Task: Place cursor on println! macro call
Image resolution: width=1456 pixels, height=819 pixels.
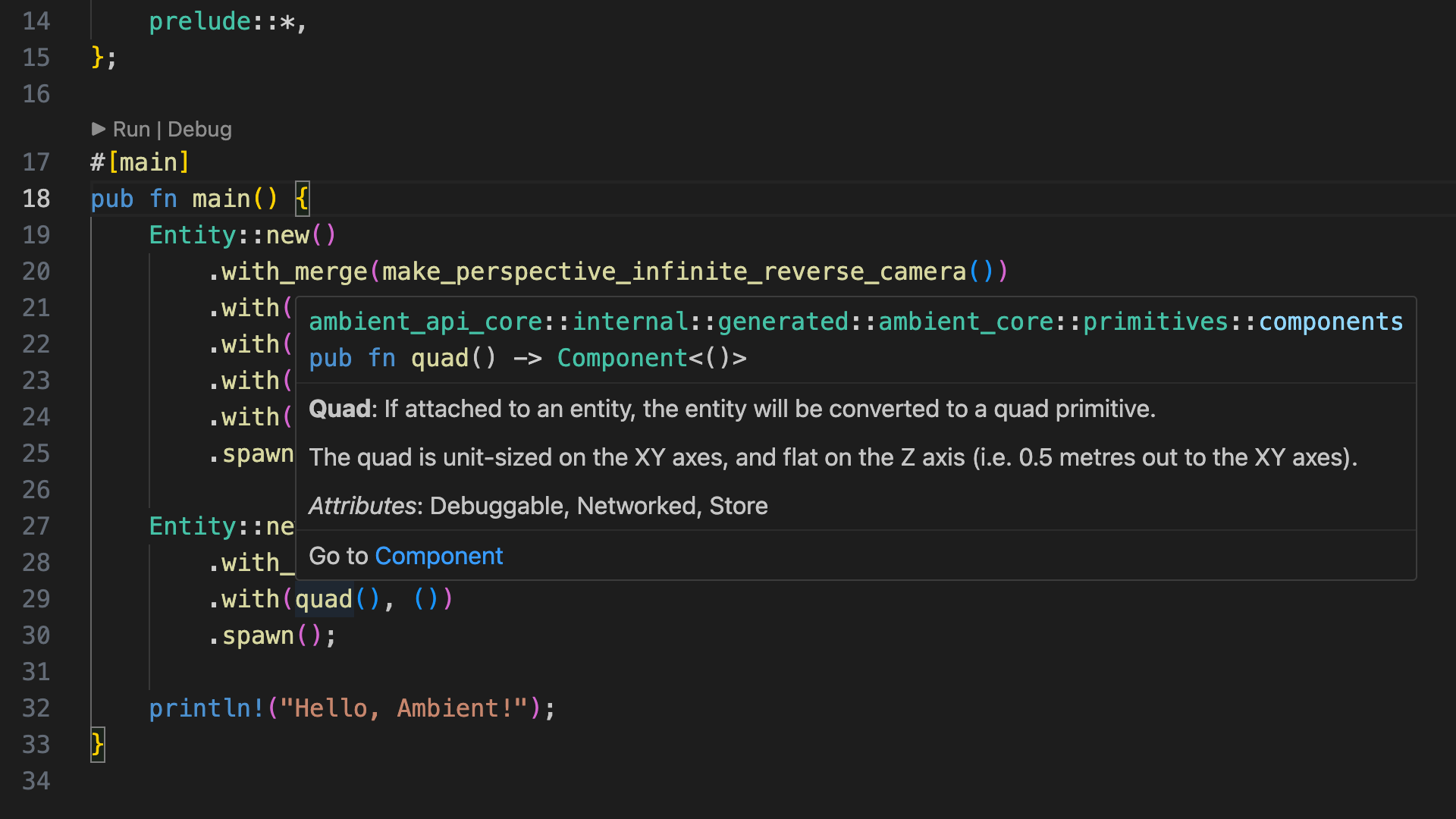Action: coord(206,708)
